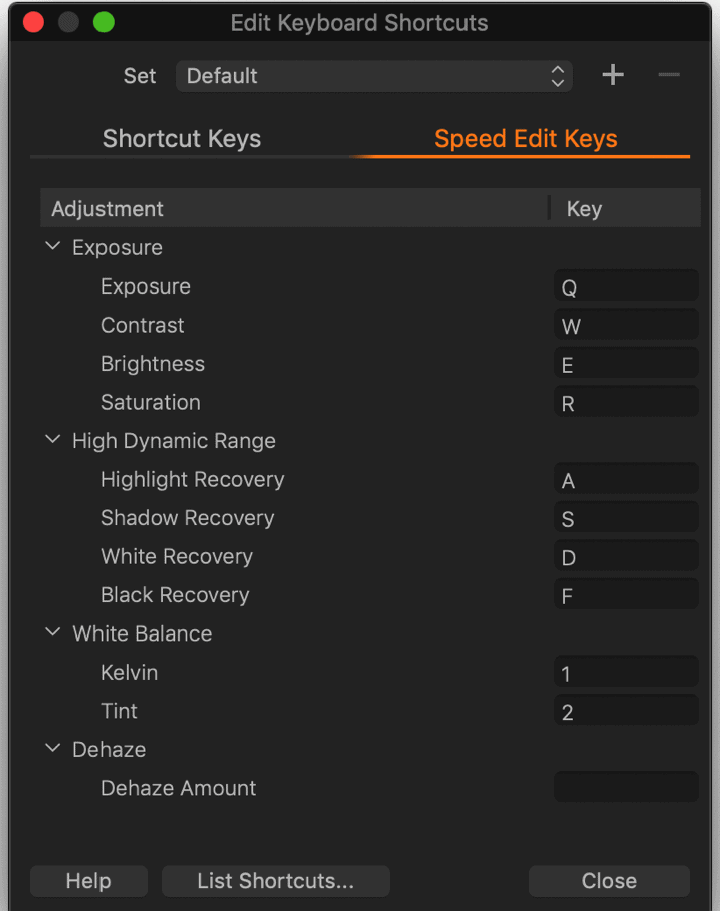Edit the Highlight Recovery key field
Image resolution: width=720 pixels, height=911 pixels.
click(x=626, y=479)
